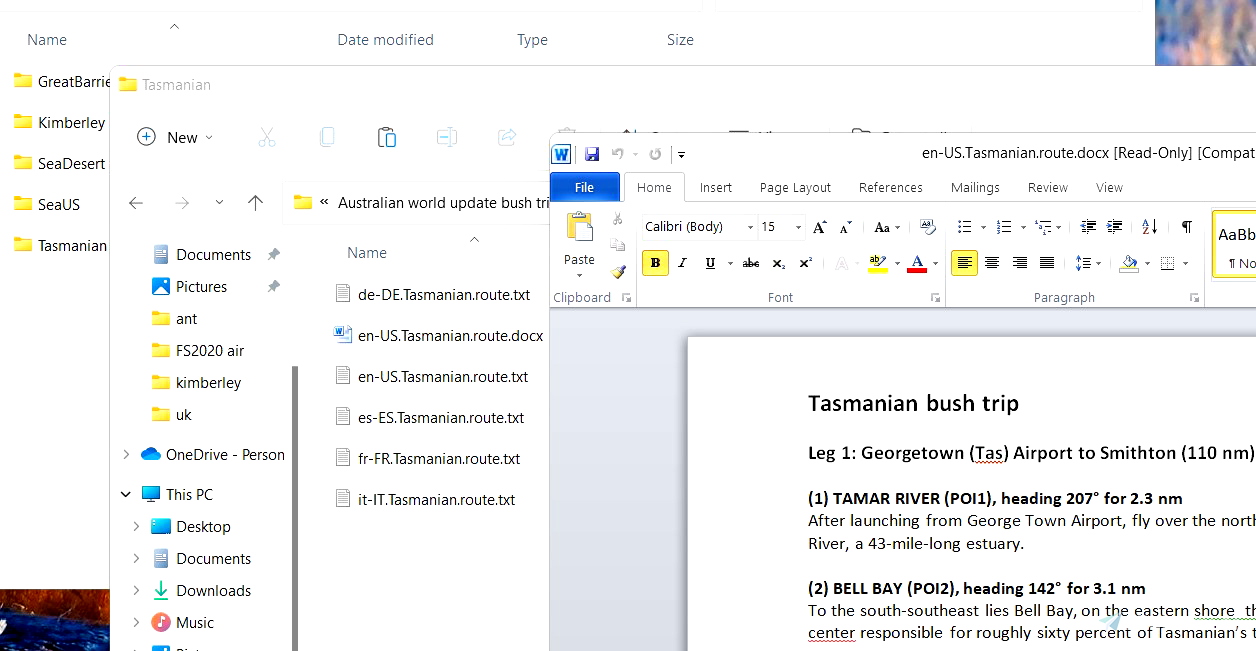Open the Line spacing dropdown
Screen dimensions: 1256x651
click(x=1085, y=263)
